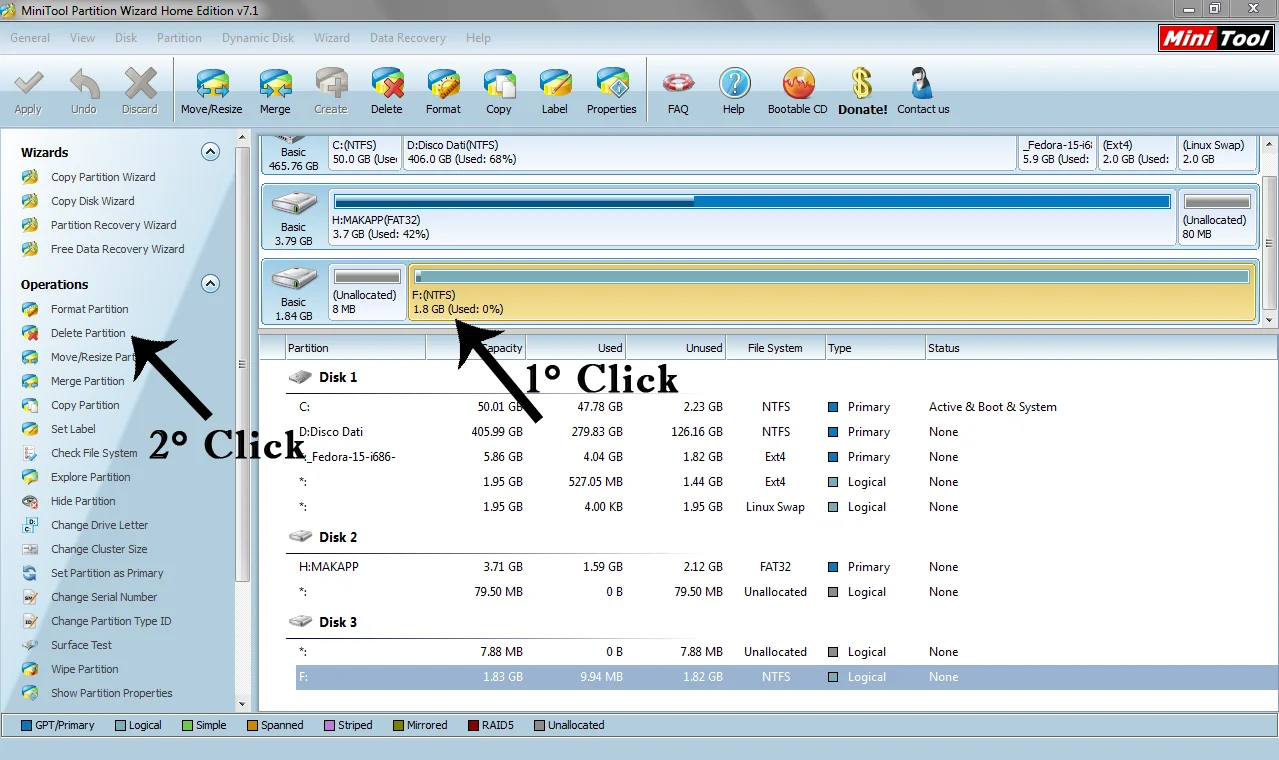1279x760 pixels.
Task: Open Copy Disk Wizard in sidebar
Action: 92,201
